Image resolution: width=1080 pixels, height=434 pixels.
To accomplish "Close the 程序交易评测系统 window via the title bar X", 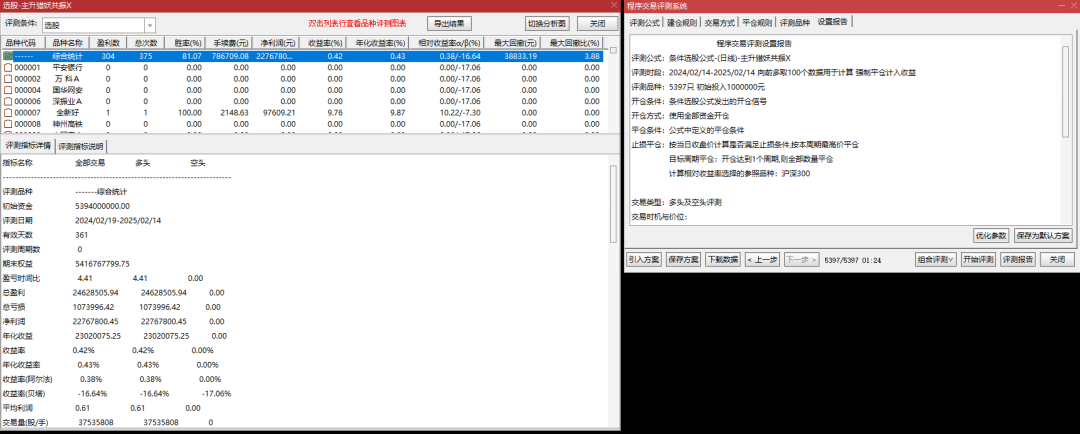I will click(1072, 6).
